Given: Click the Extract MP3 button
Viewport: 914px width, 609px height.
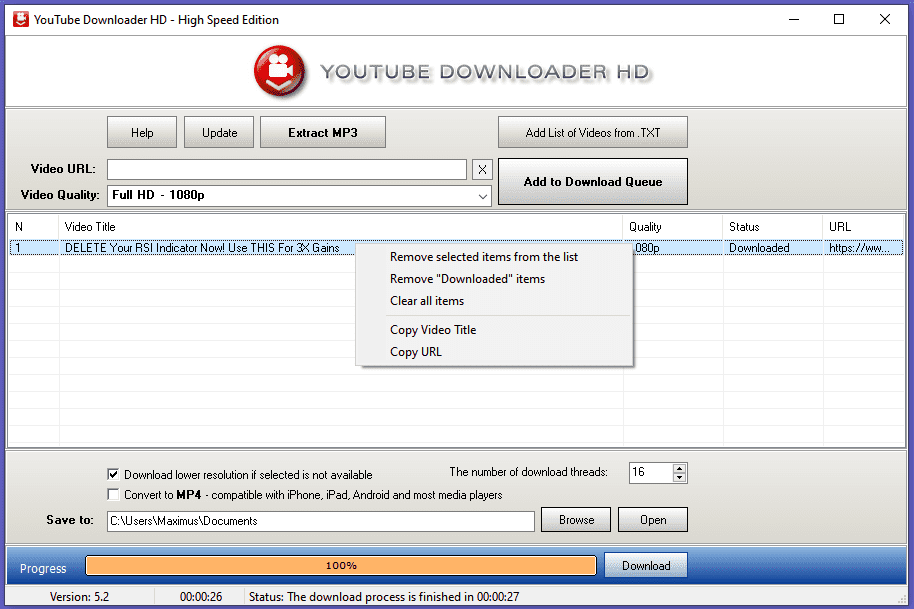Looking at the screenshot, I should tap(322, 132).
